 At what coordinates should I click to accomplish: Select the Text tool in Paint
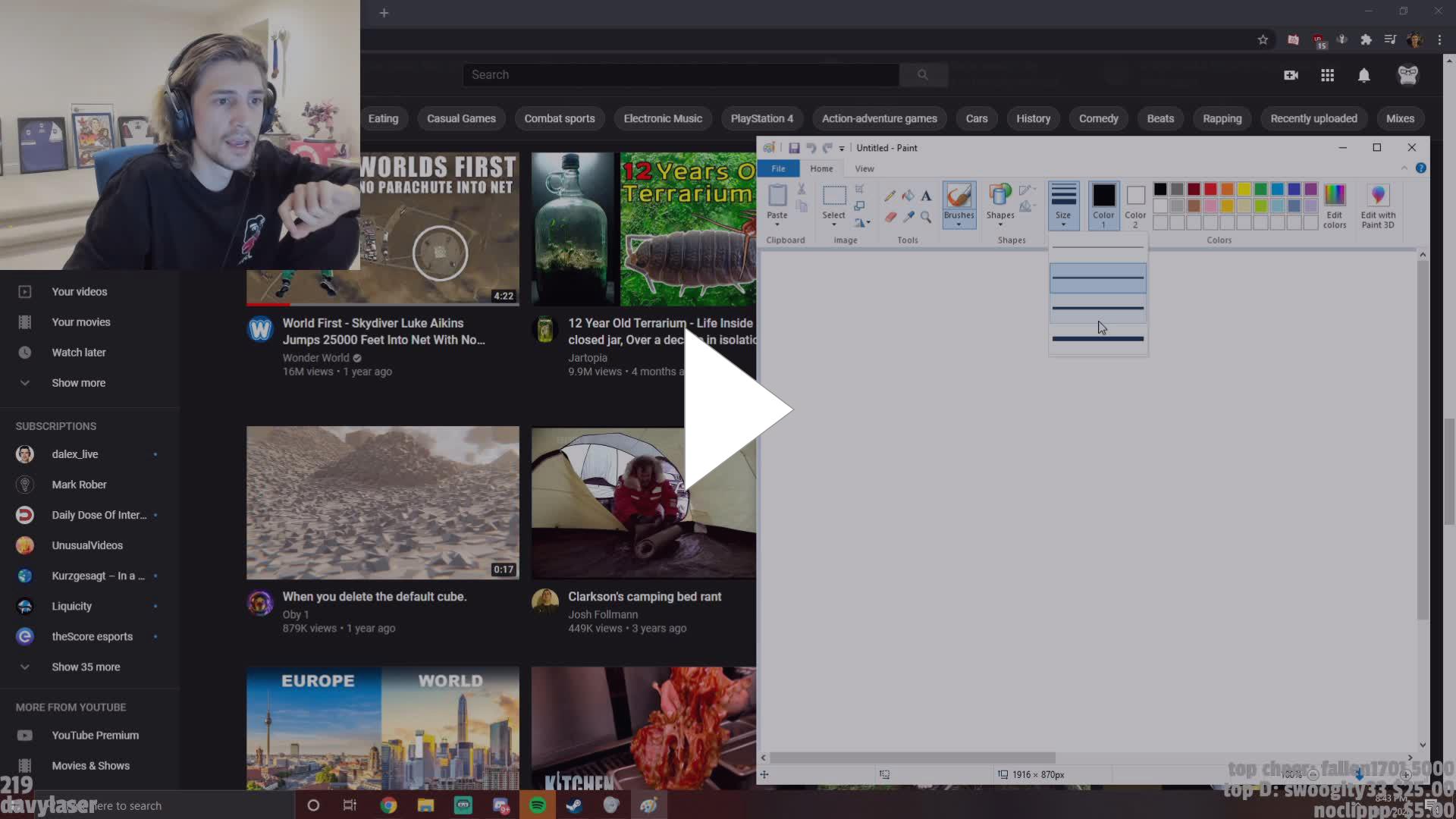pos(926,196)
